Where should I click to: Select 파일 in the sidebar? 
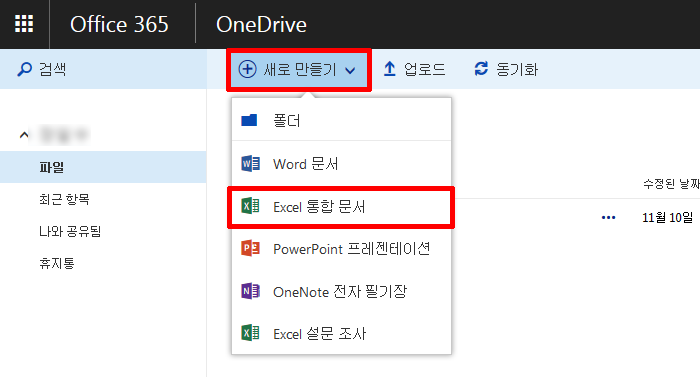coord(103,167)
